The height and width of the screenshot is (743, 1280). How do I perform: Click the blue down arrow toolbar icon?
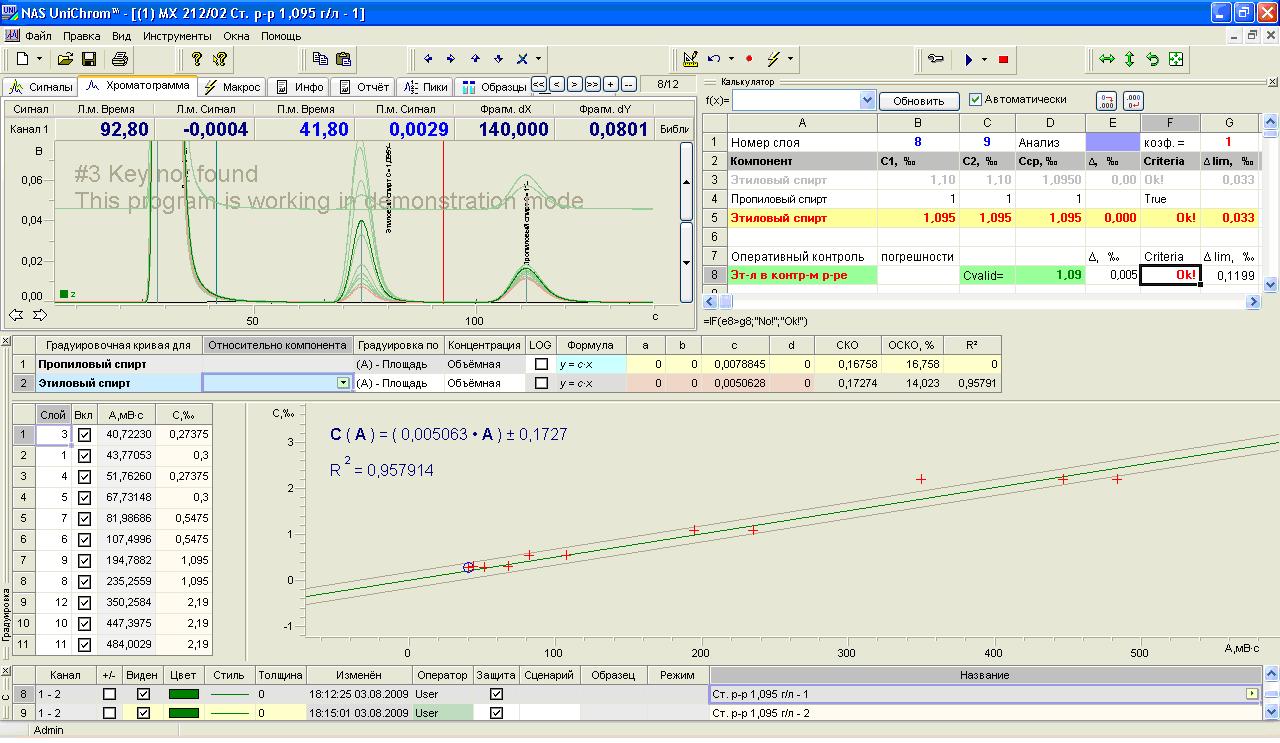(x=497, y=59)
